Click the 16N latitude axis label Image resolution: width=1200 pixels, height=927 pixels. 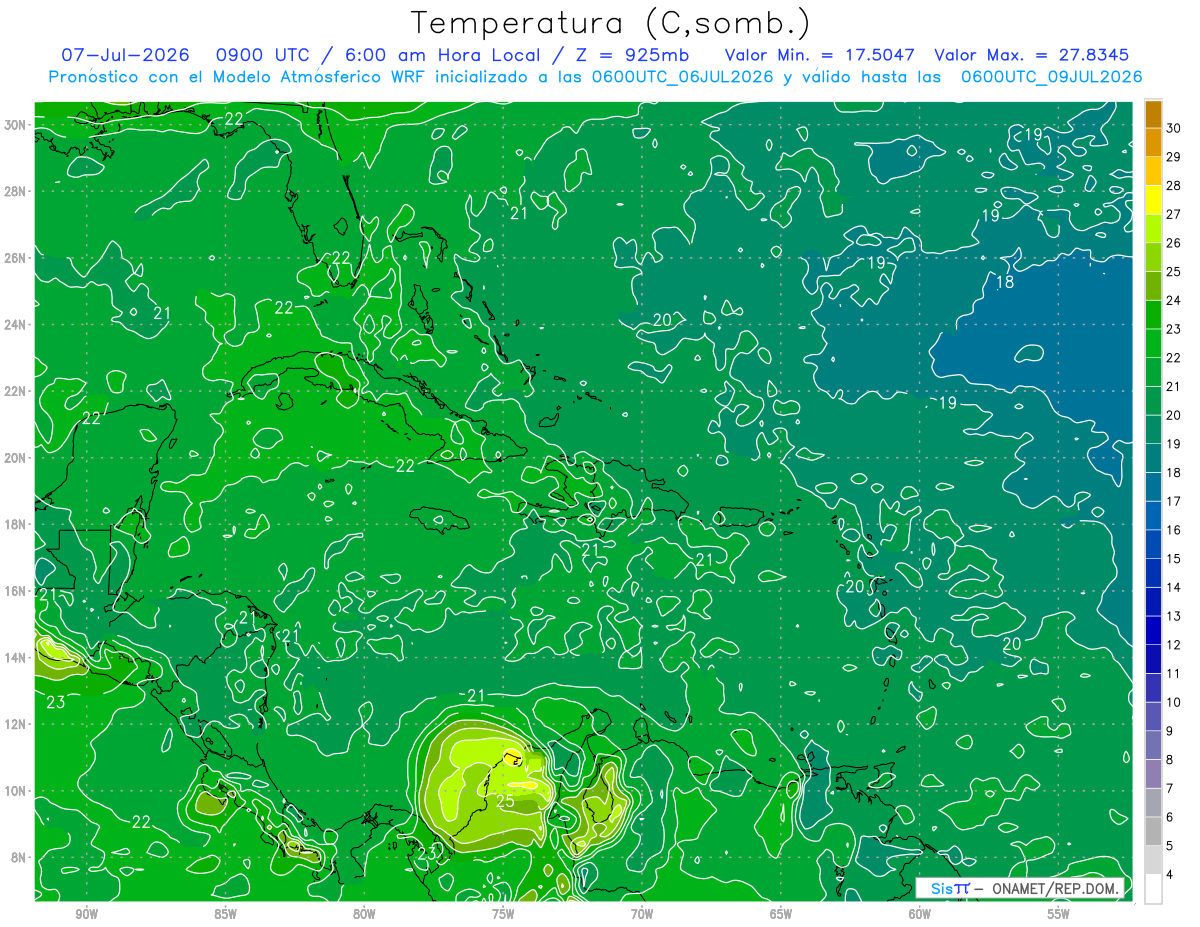[16, 591]
